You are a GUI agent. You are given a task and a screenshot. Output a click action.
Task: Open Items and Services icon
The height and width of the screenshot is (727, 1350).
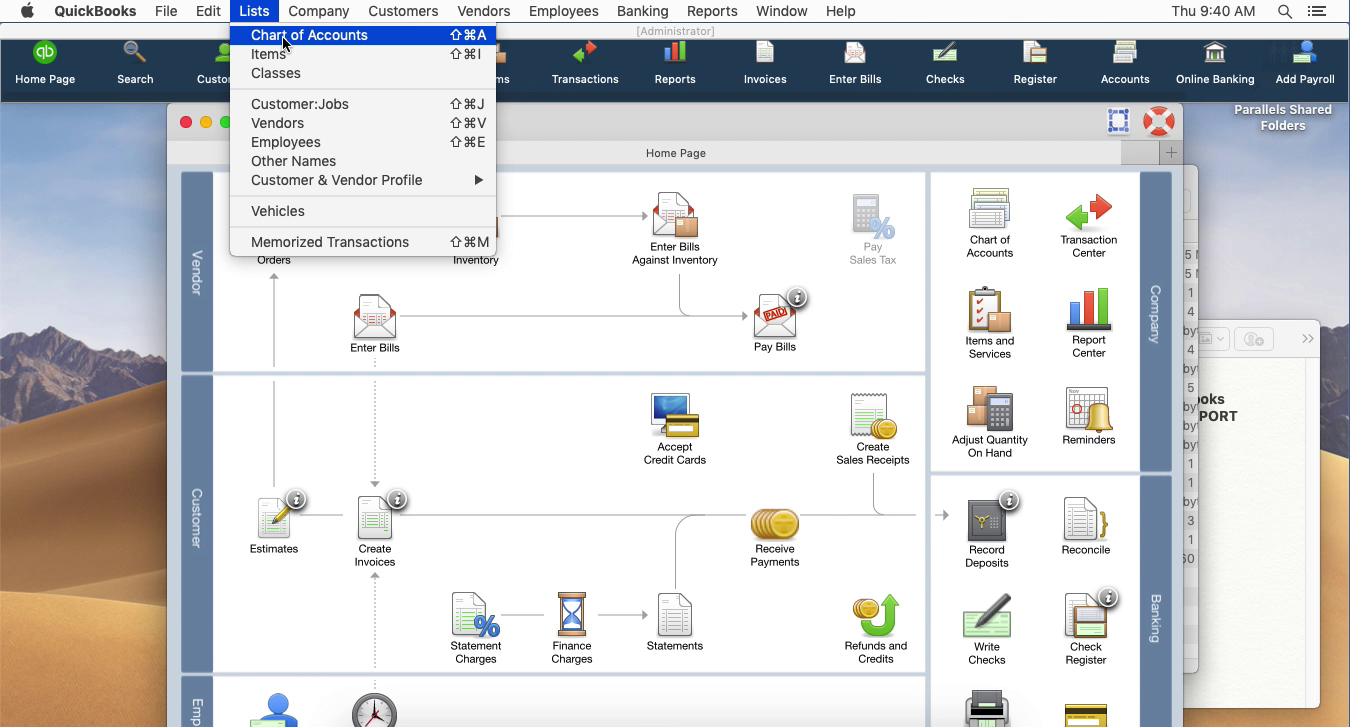(990, 309)
